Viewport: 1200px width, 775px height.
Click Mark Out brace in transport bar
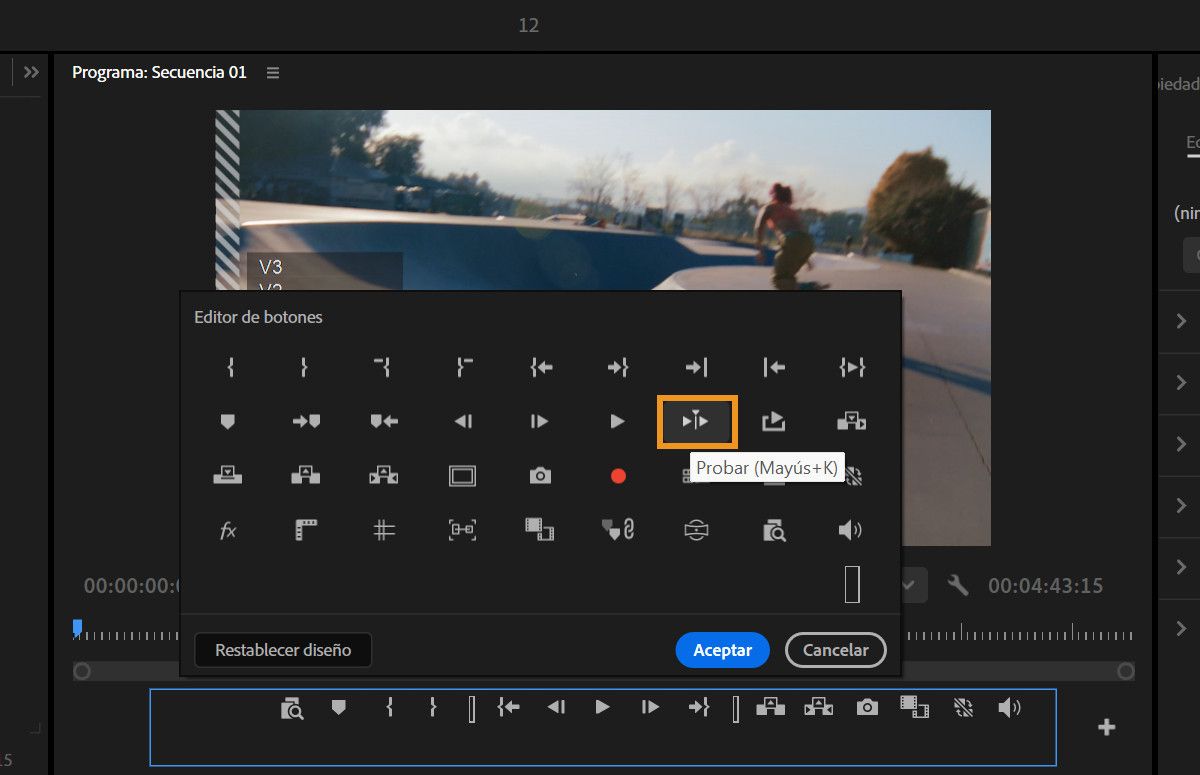[433, 708]
